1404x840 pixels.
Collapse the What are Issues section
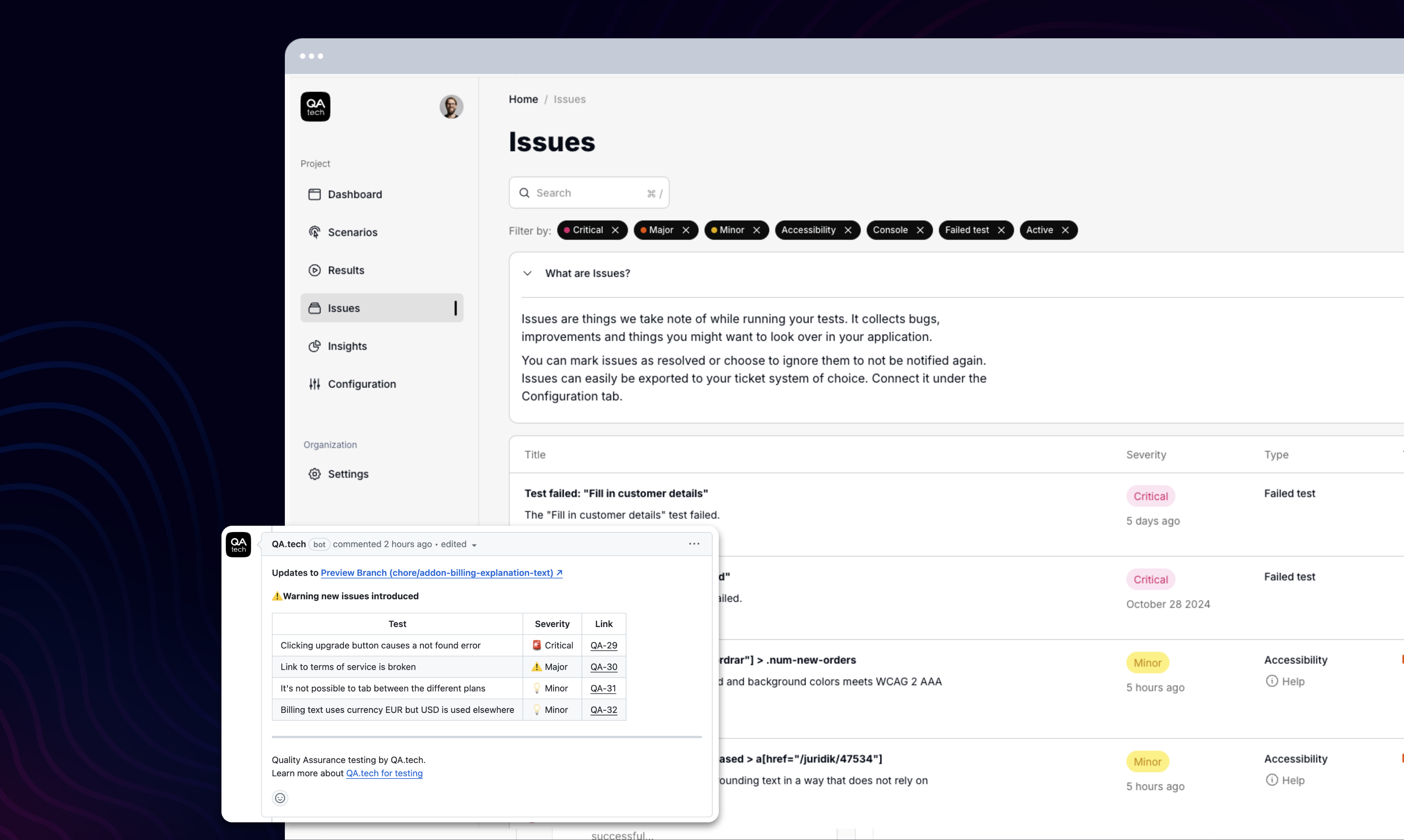[527, 273]
